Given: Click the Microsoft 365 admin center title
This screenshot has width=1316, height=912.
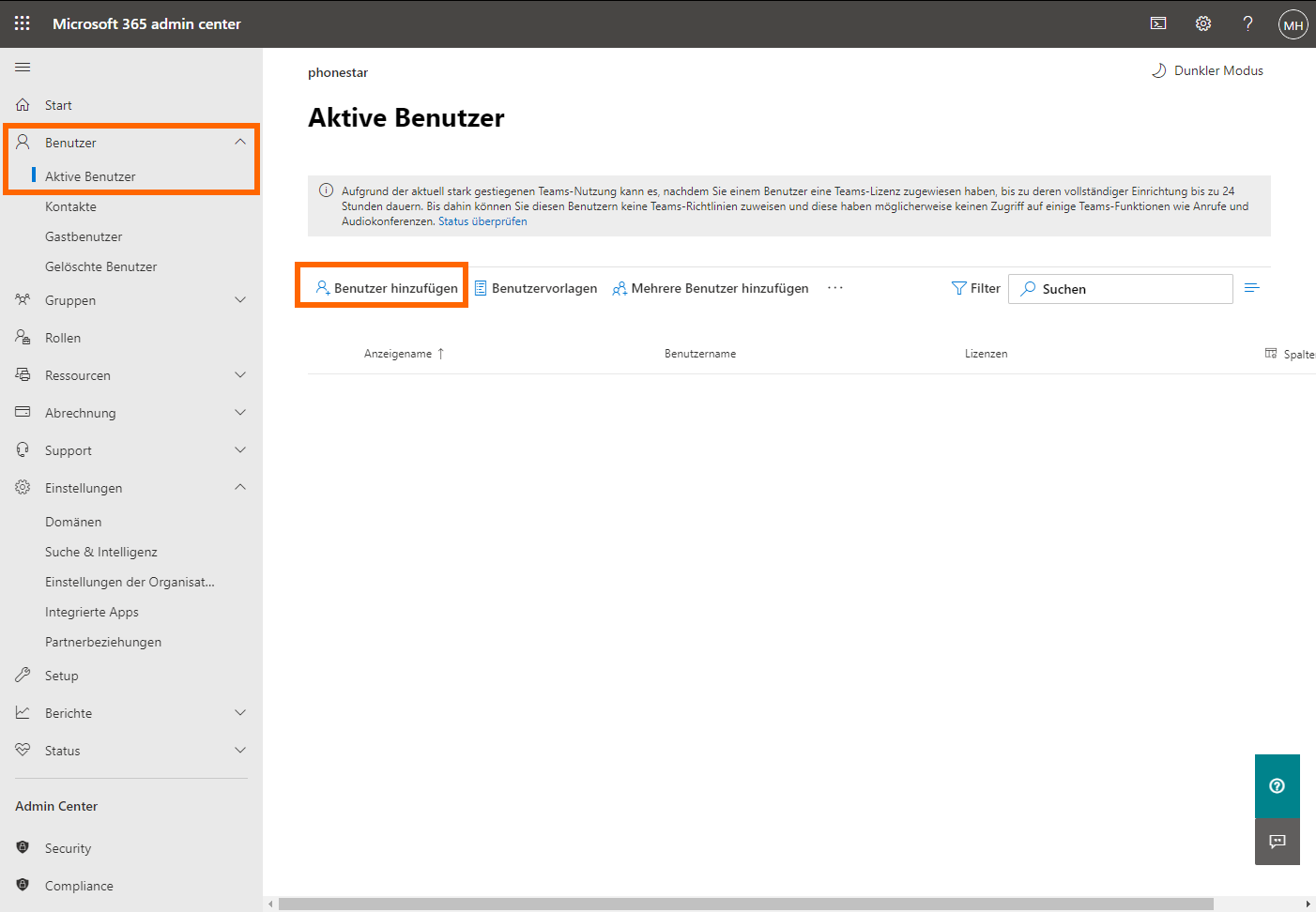Looking at the screenshot, I should tap(146, 23).
